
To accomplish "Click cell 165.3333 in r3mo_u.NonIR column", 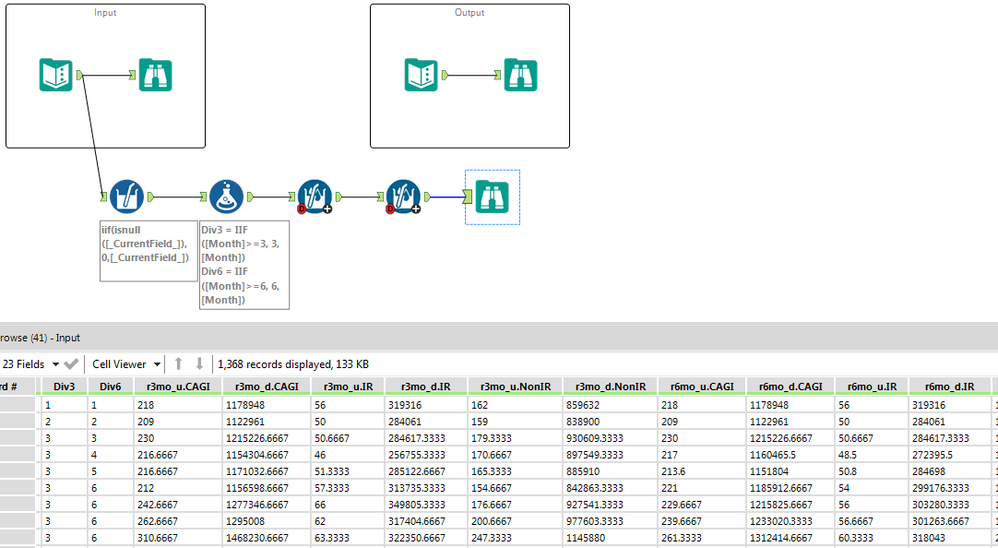I will pyautogui.click(x=516, y=471).
